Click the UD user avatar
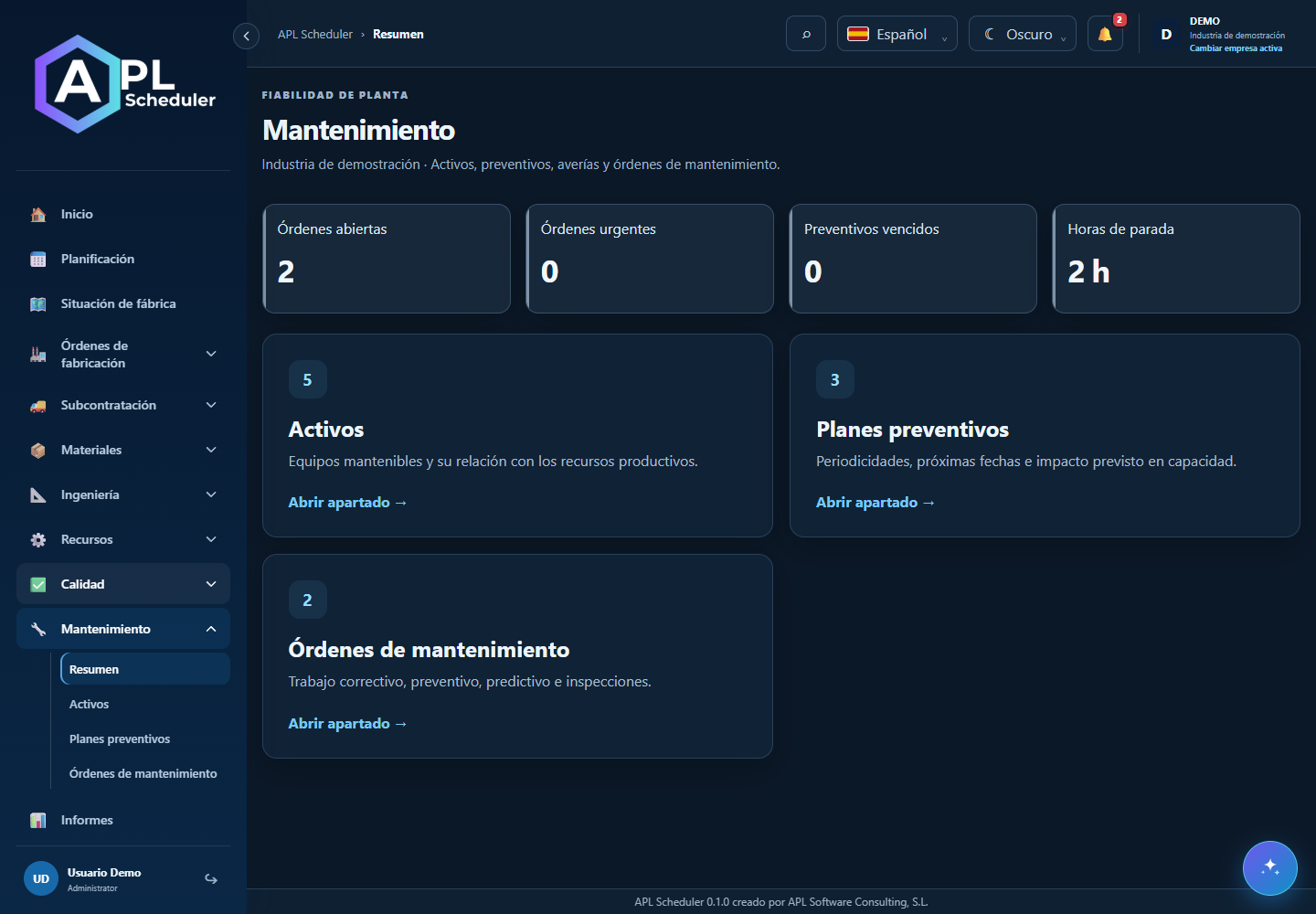The width and height of the screenshot is (1316, 914). tap(41, 879)
